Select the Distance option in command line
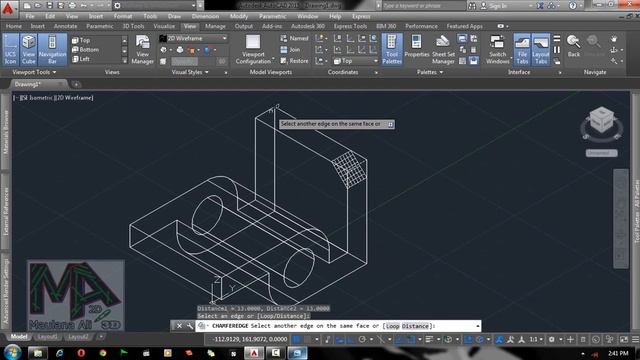This screenshot has height=360, width=640. coord(415,326)
